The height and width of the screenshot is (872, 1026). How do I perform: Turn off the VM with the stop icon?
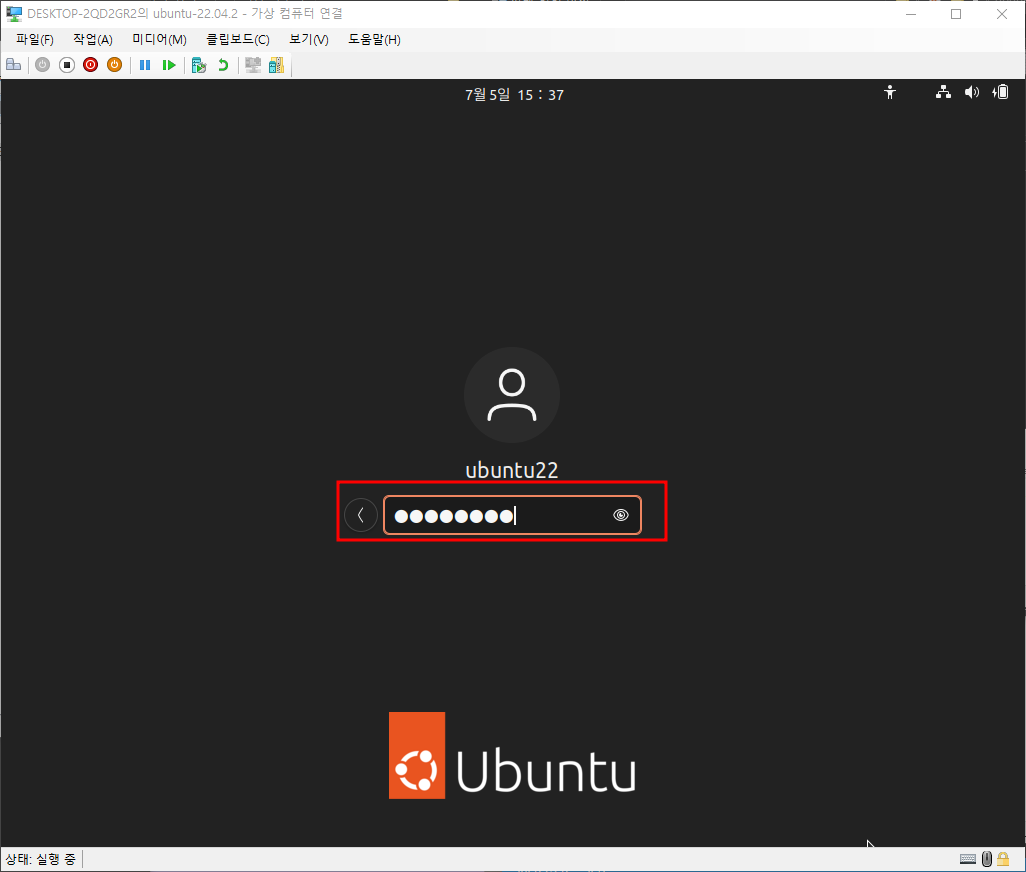coord(67,65)
